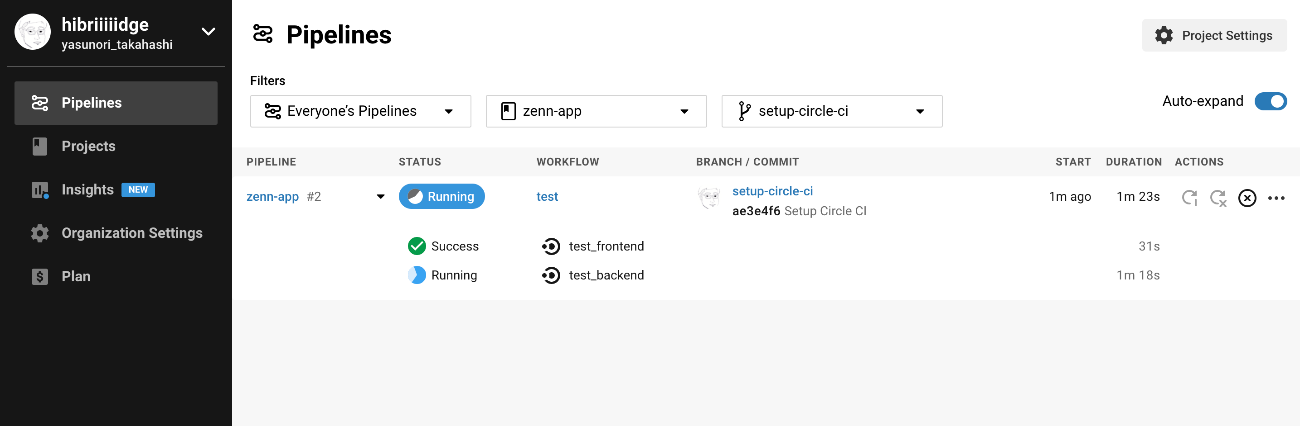Open the setup-circle-ci branch filter dropdown
This screenshot has height=426, width=1300.
tap(832, 111)
